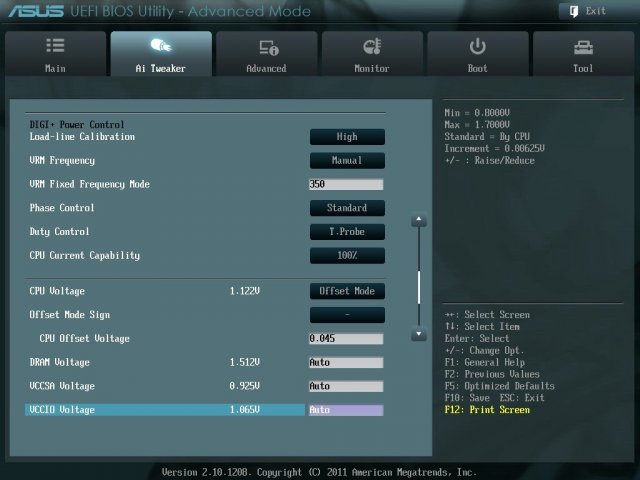Click VRM Fixed Frequency Mode 350 field
Viewport: 640px width, 480px height.
[x=346, y=184]
